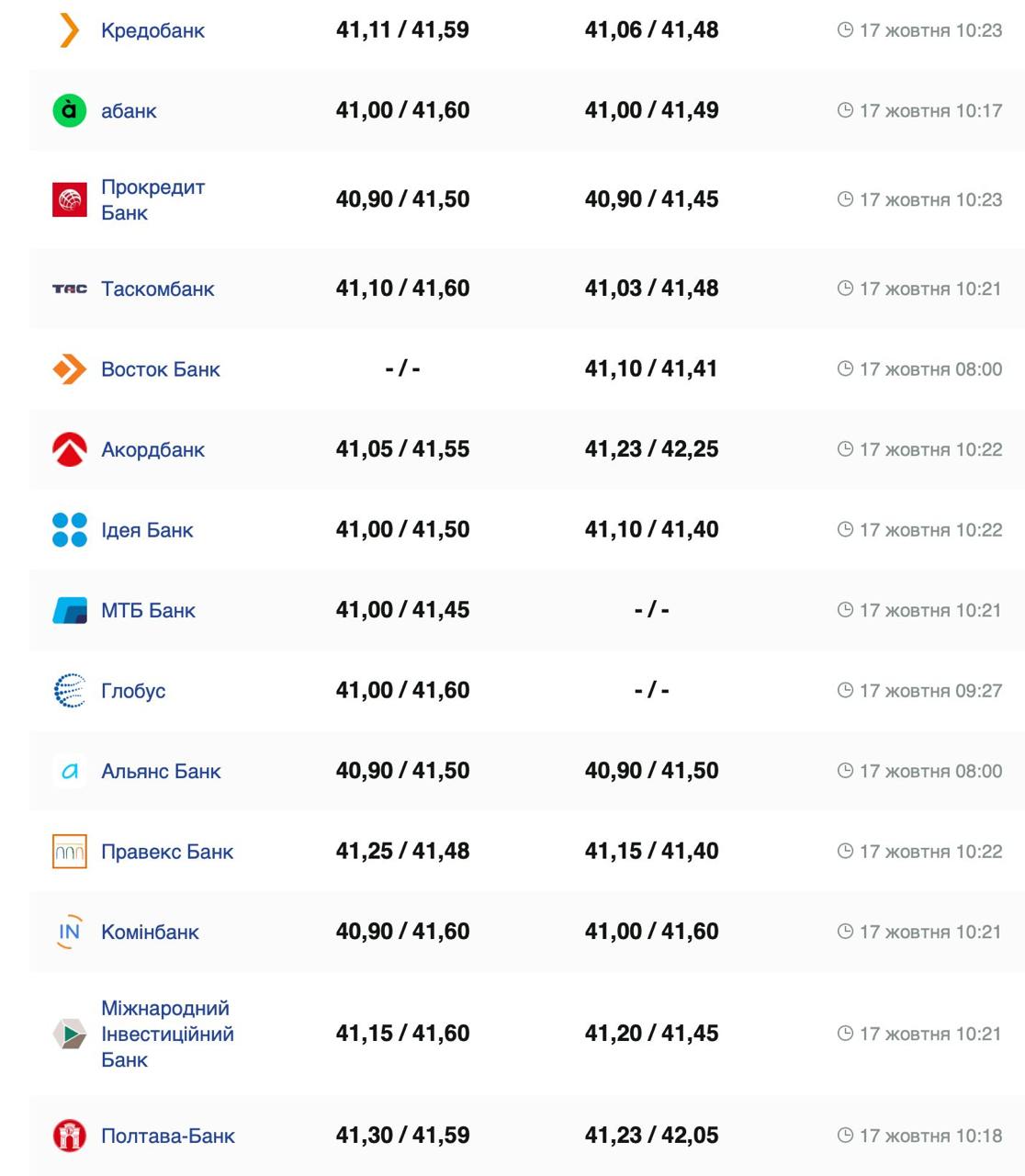Click the red Акордбанк logo icon
Screen dimensions: 1025x1176
(70, 449)
